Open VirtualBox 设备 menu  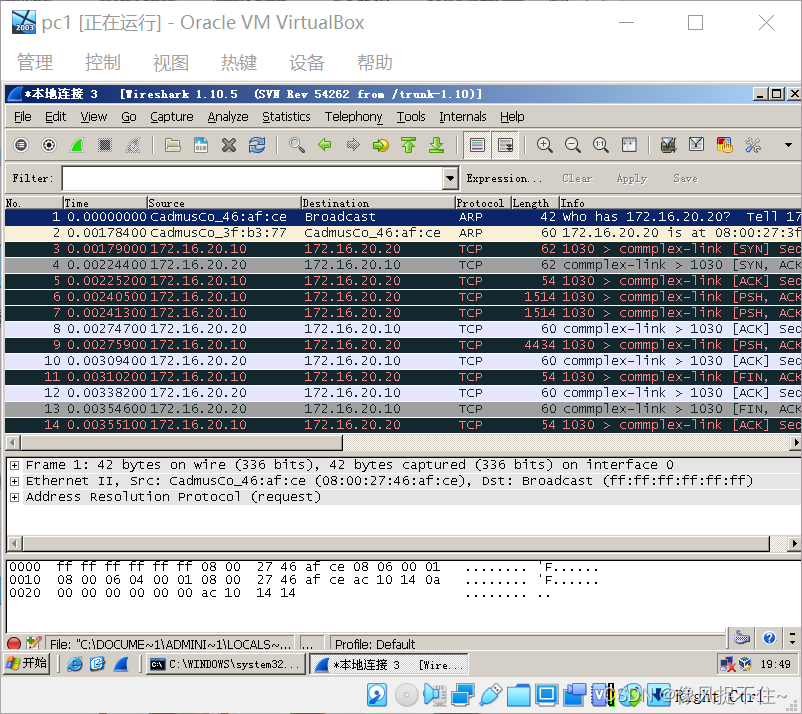click(x=307, y=62)
